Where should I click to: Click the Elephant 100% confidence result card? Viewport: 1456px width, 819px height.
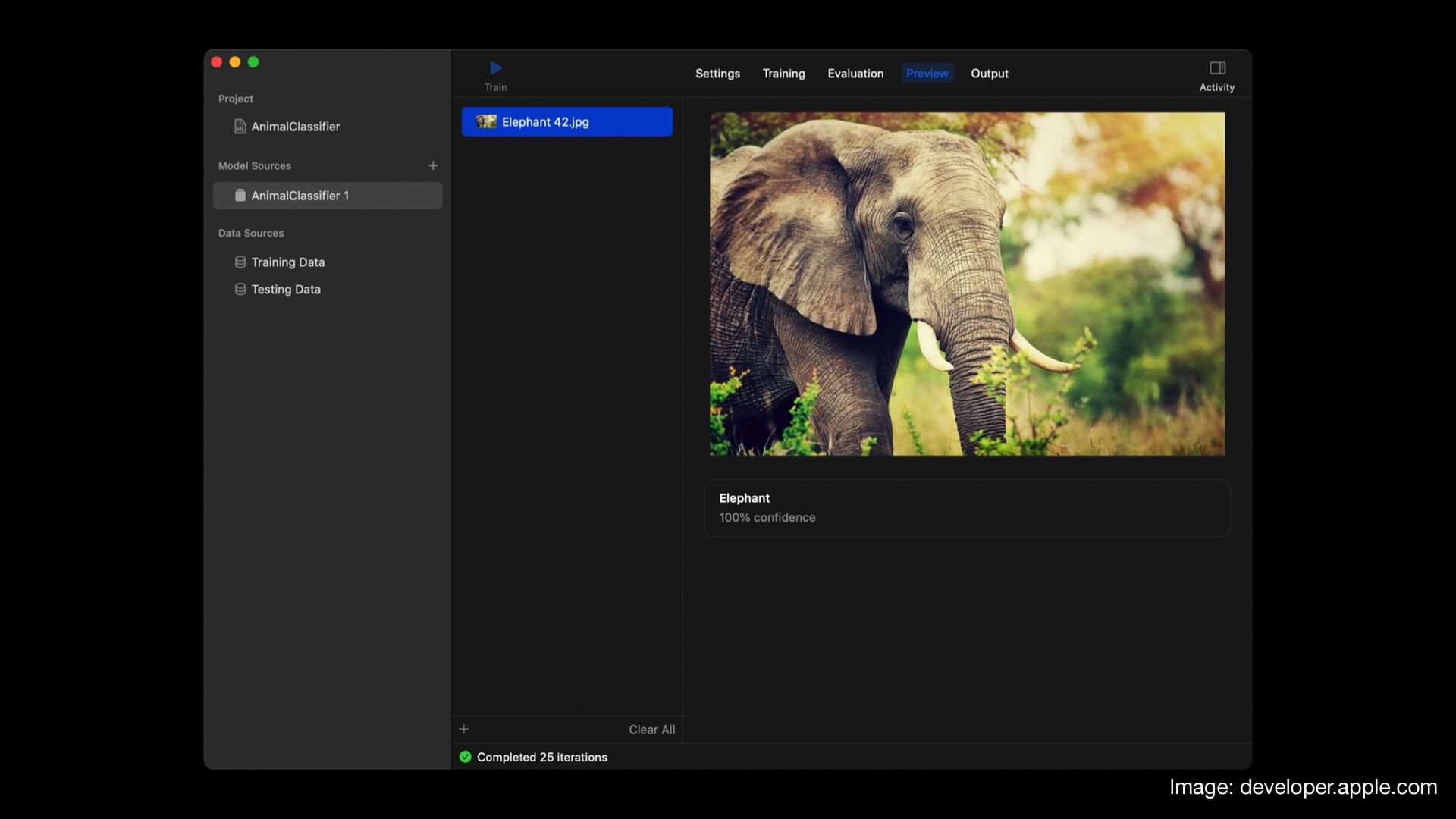[967, 508]
